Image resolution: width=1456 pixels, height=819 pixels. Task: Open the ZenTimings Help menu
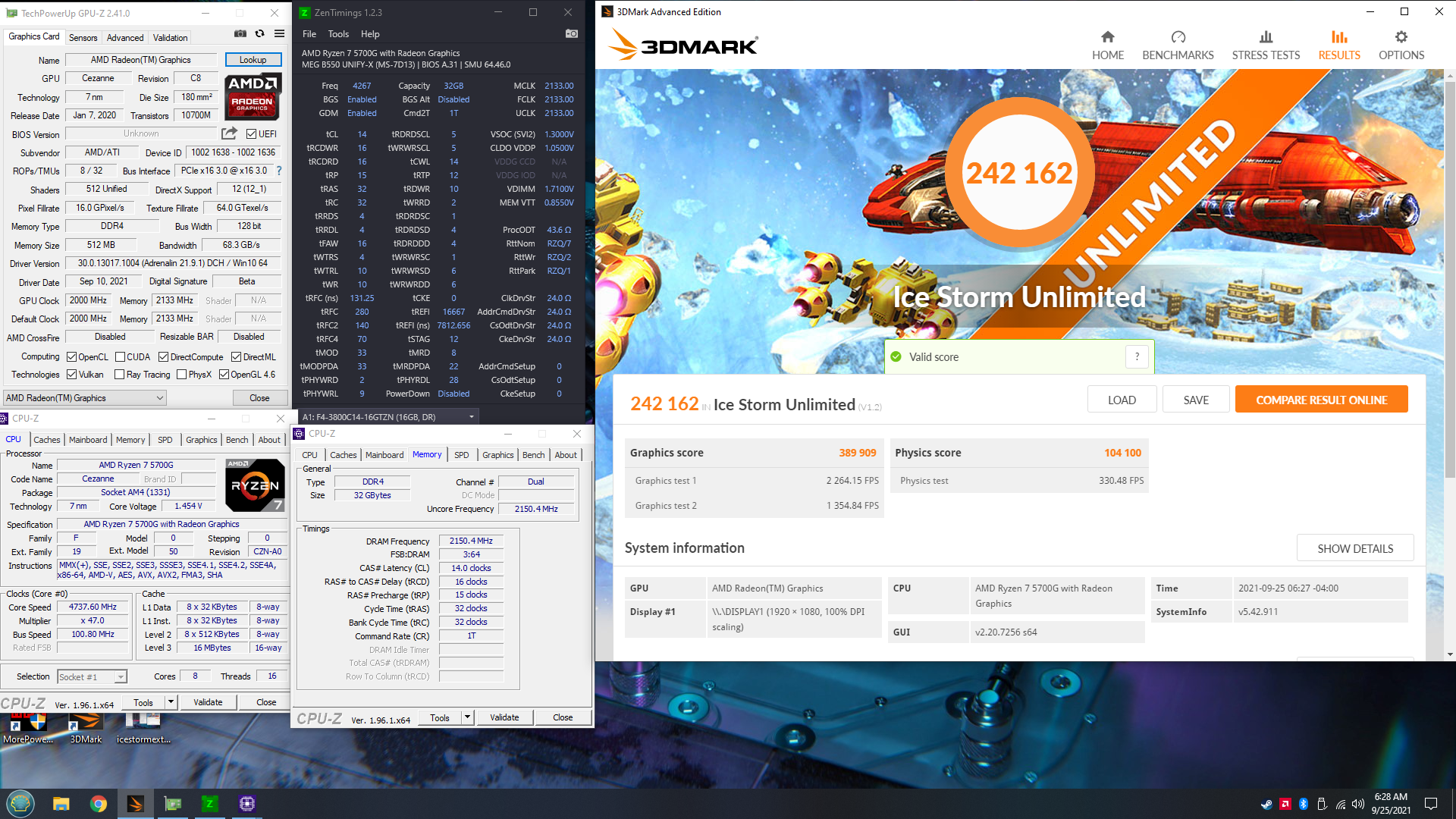pyautogui.click(x=370, y=34)
